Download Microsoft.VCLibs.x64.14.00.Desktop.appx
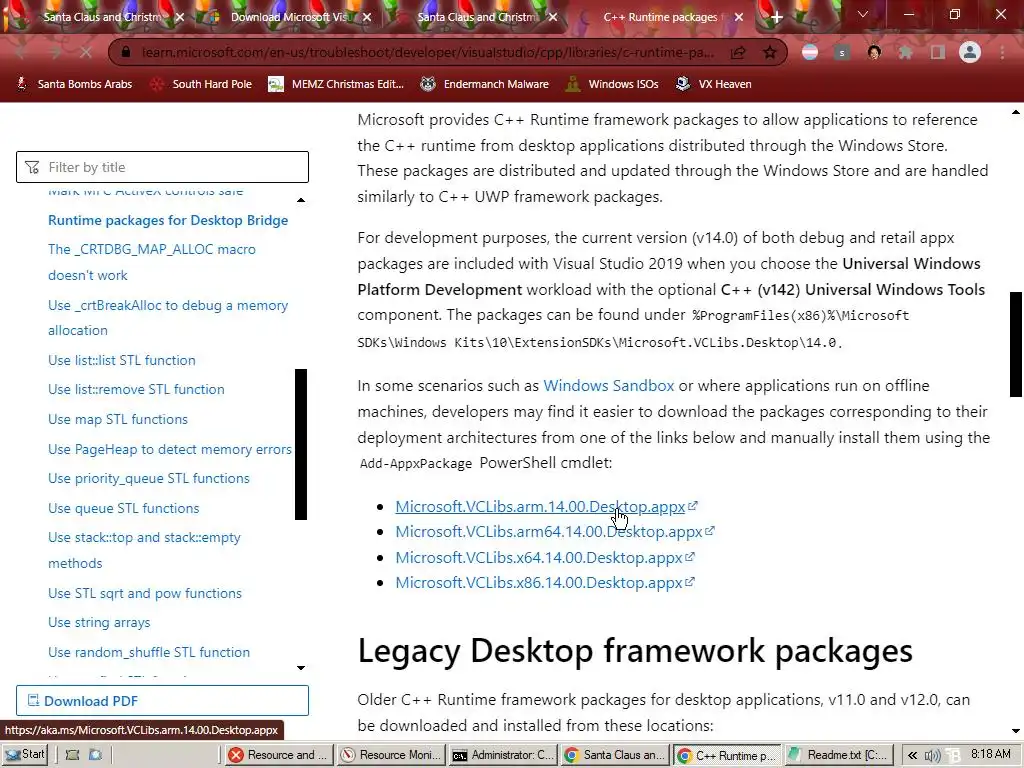Screen dimensions: 1024x768 pyautogui.click(x=545, y=557)
